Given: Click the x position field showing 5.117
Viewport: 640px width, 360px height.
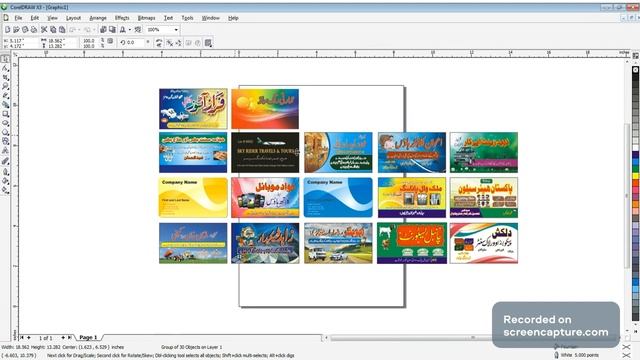Looking at the screenshot, I should pos(20,41).
